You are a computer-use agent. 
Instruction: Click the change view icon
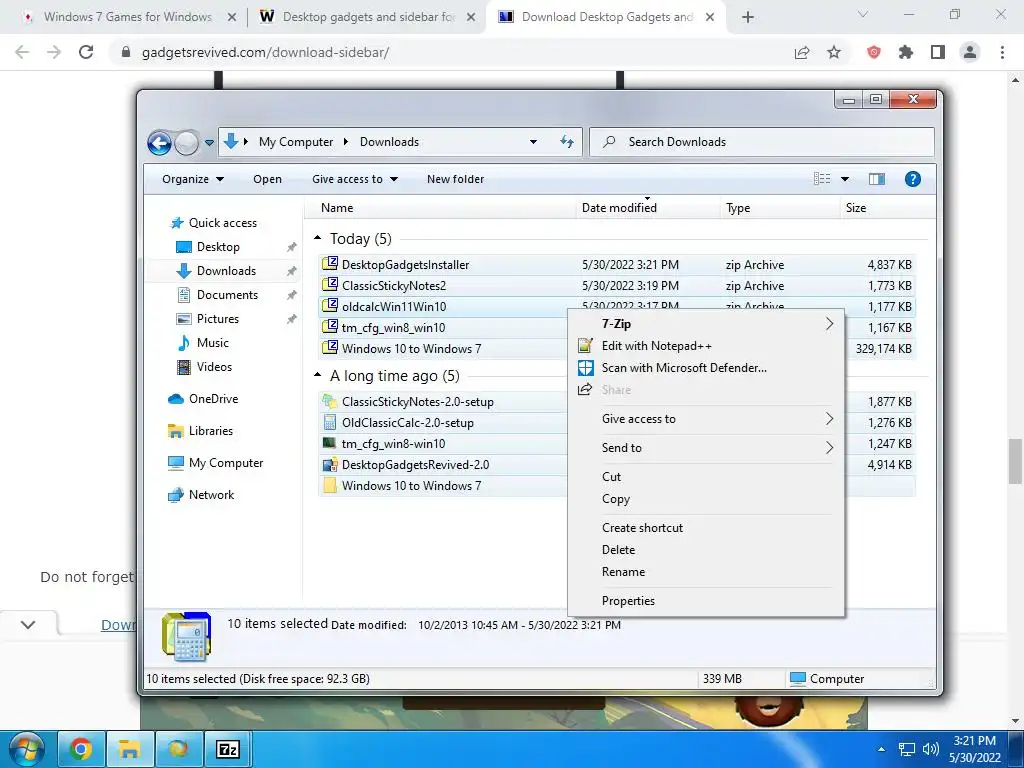tap(822, 179)
